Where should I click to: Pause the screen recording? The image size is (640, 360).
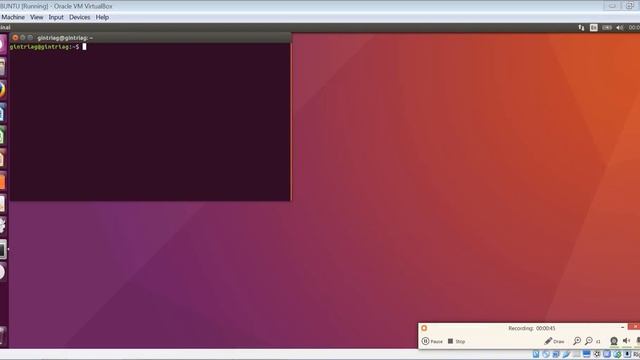[x=432, y=341]
